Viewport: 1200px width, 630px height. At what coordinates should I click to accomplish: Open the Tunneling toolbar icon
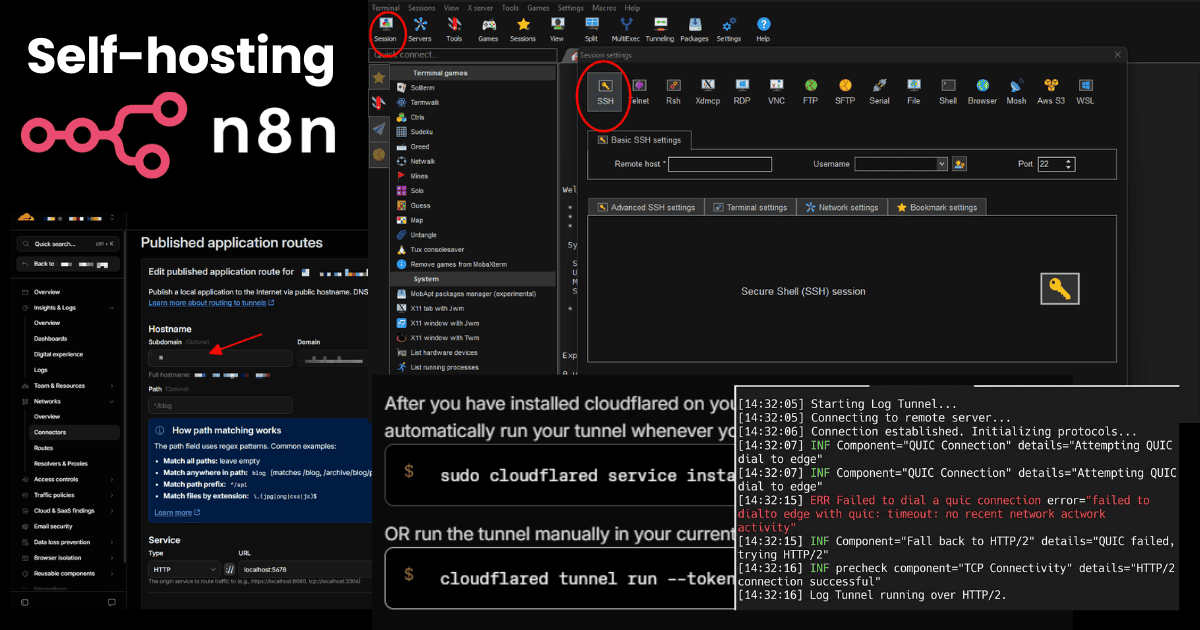[x=660, y=29]
